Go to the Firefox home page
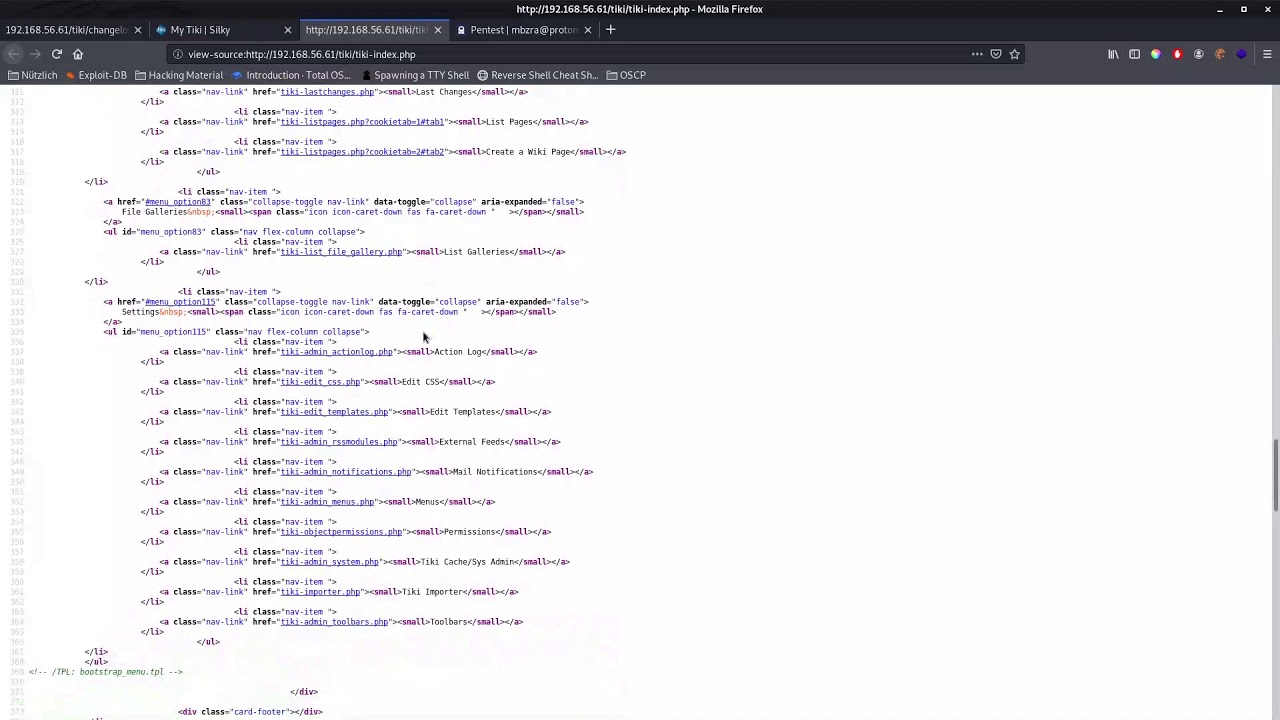Screen dimensions: 1280x720 click(x=78, y=54)
